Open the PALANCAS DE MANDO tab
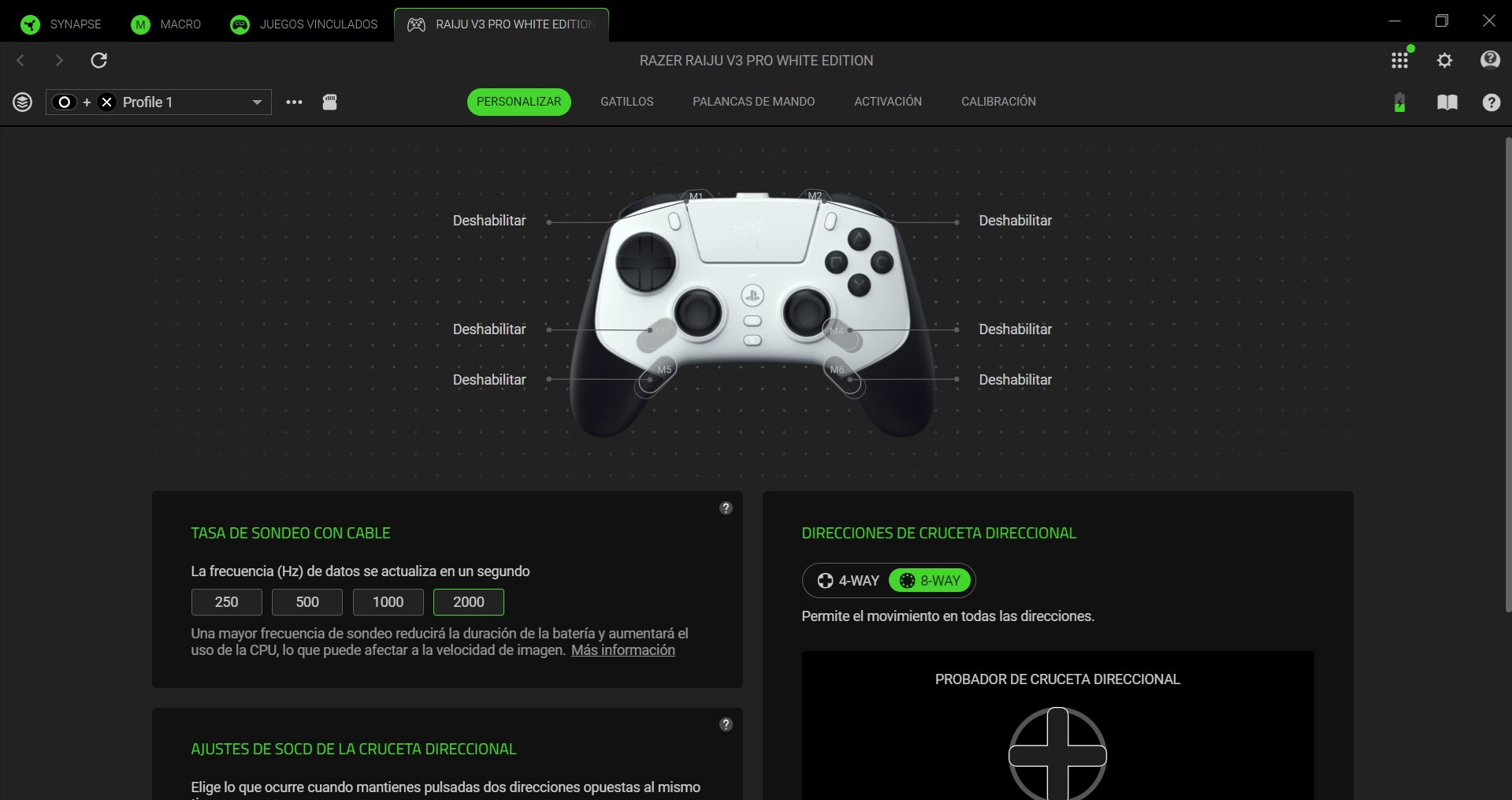Viewport: 1512px width, 800px height. 753,102
